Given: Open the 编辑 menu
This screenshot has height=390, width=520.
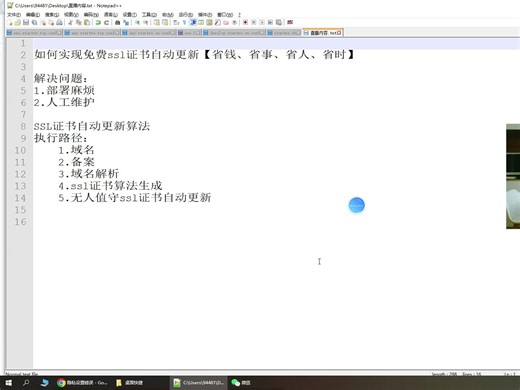Looking at the screenshot, I should click(33, 15).
